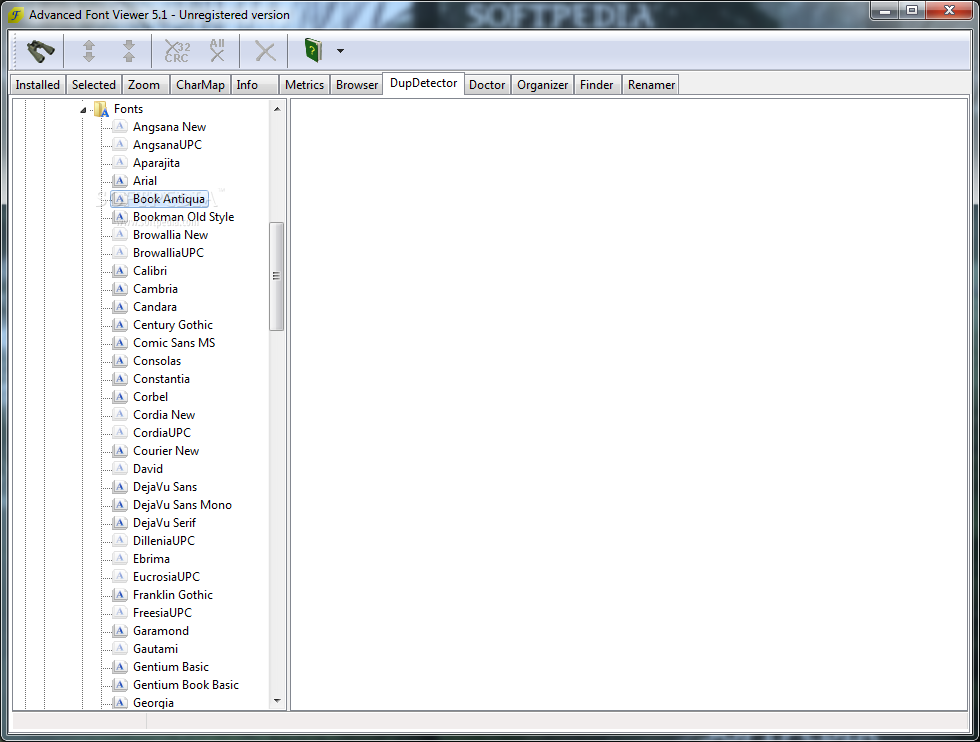Collapse the Fonts folder node
980x742 pixels.
(x=83, y=110)
